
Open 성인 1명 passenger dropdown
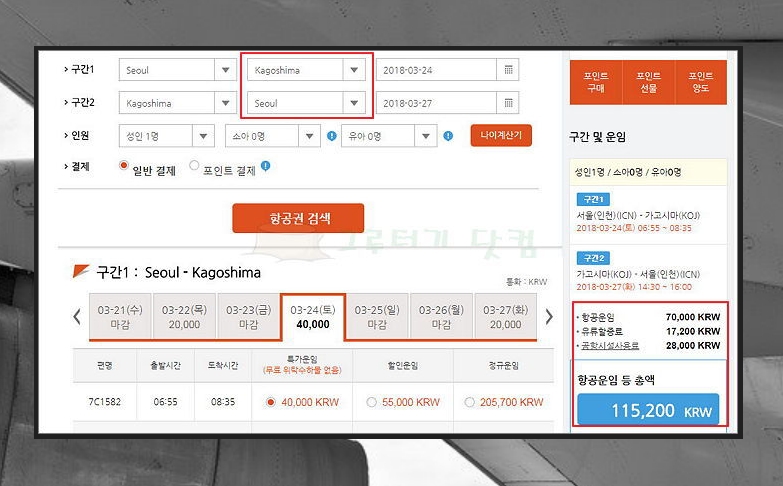[x=166, y=136]
